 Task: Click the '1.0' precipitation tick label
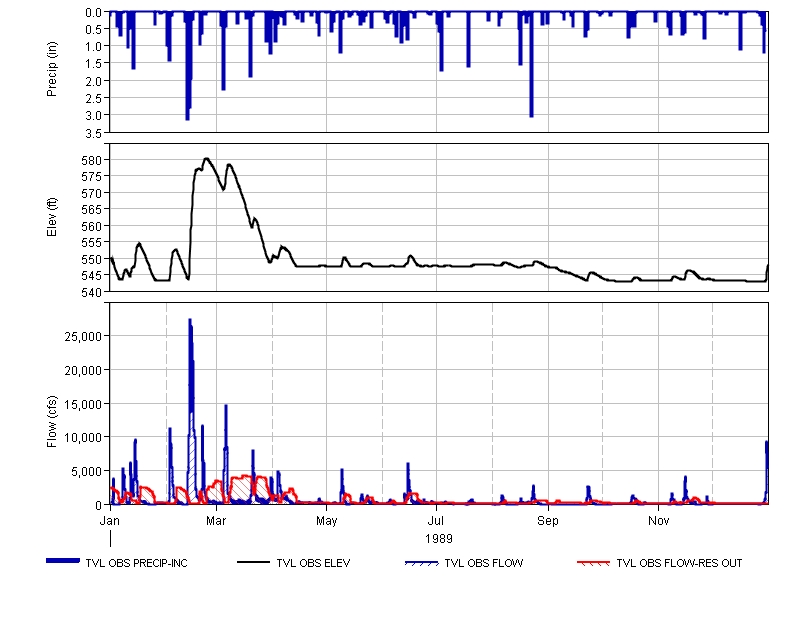pos(94,46)
